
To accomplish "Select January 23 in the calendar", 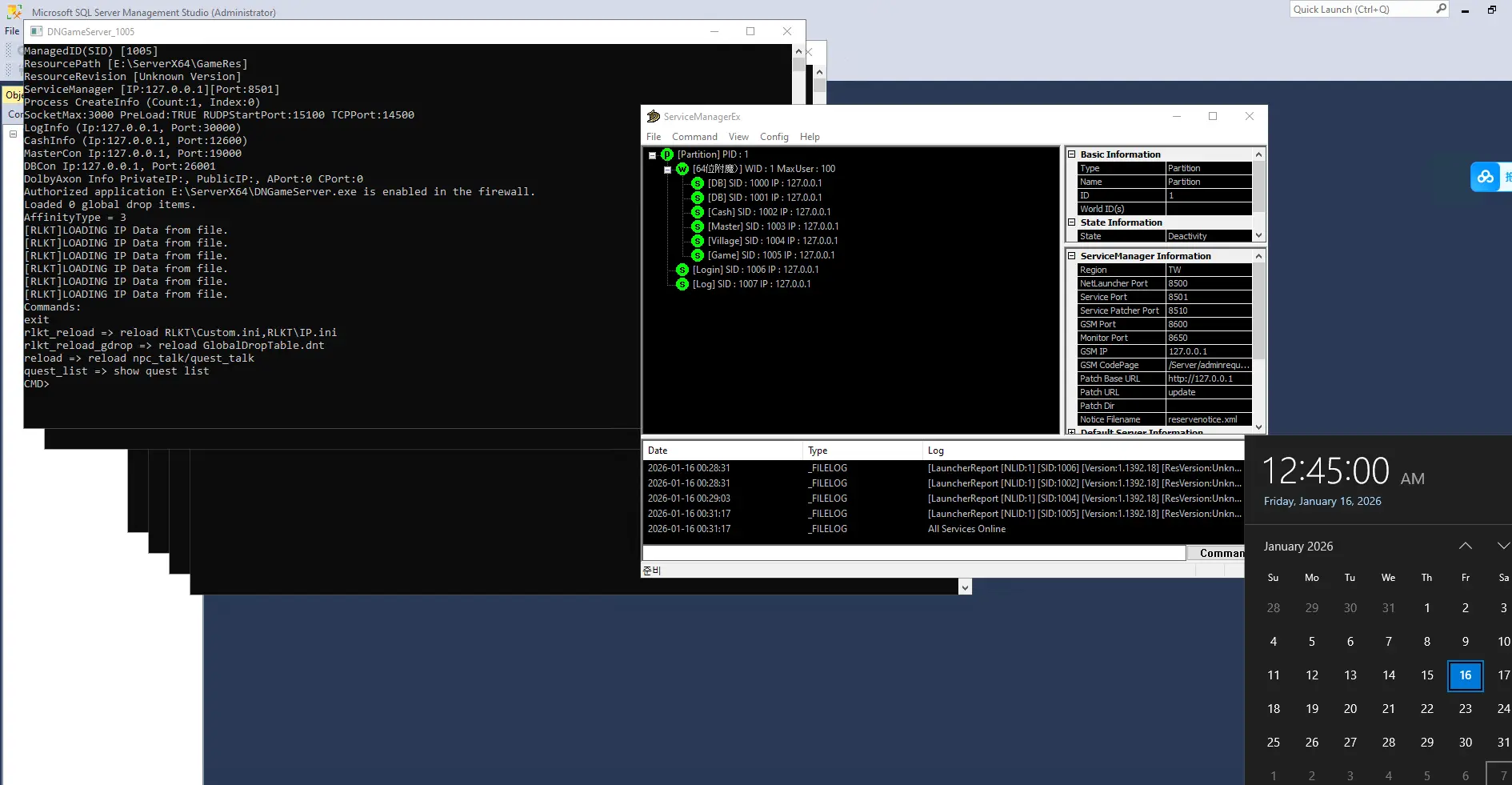I will coord(1466,709).
